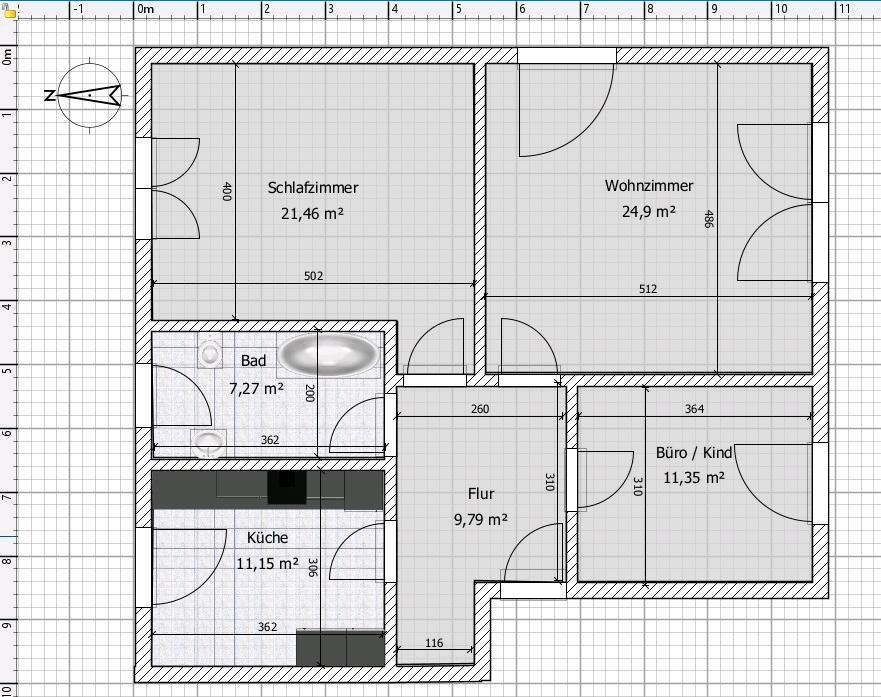Select the large Wohnzimmer door above the room label
Screen dimensions: 881x697
pos(566,104)
